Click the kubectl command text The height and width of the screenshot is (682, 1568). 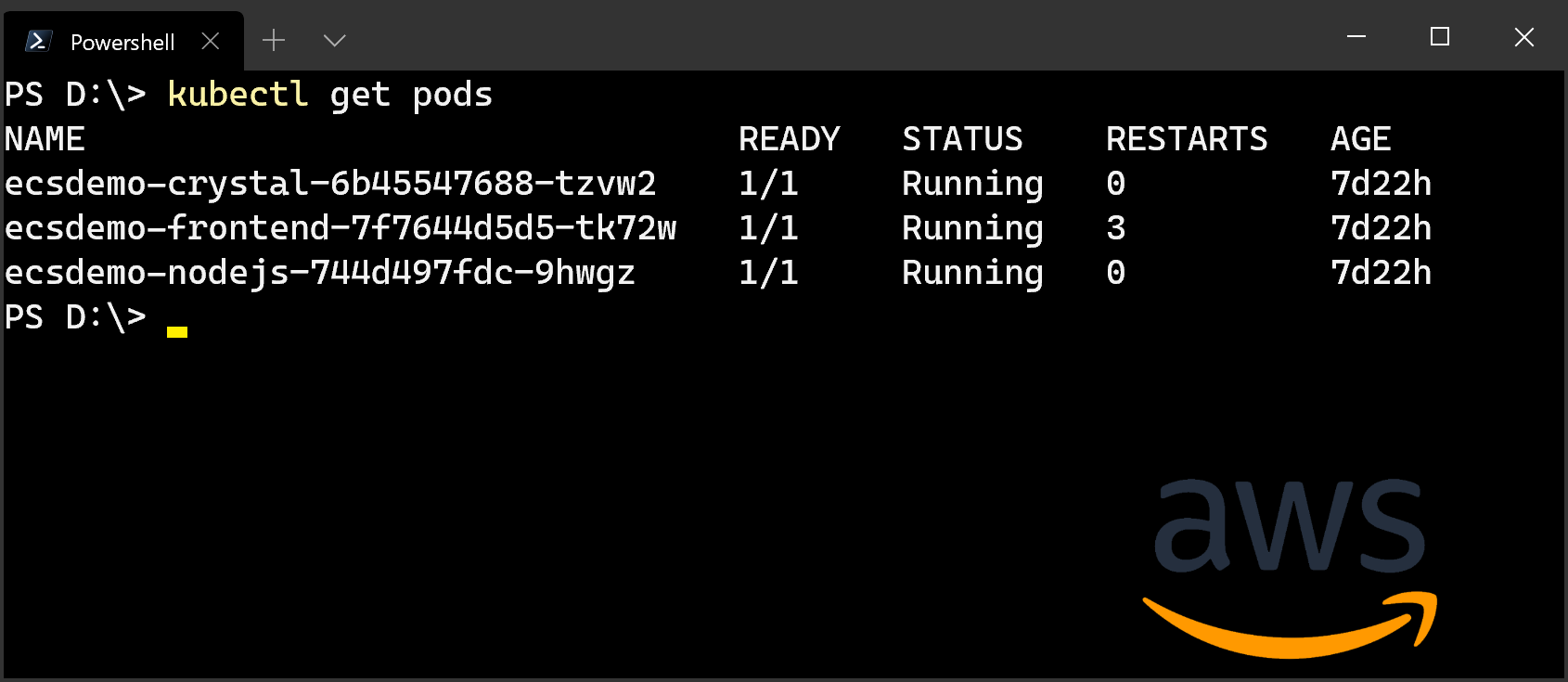238,94
